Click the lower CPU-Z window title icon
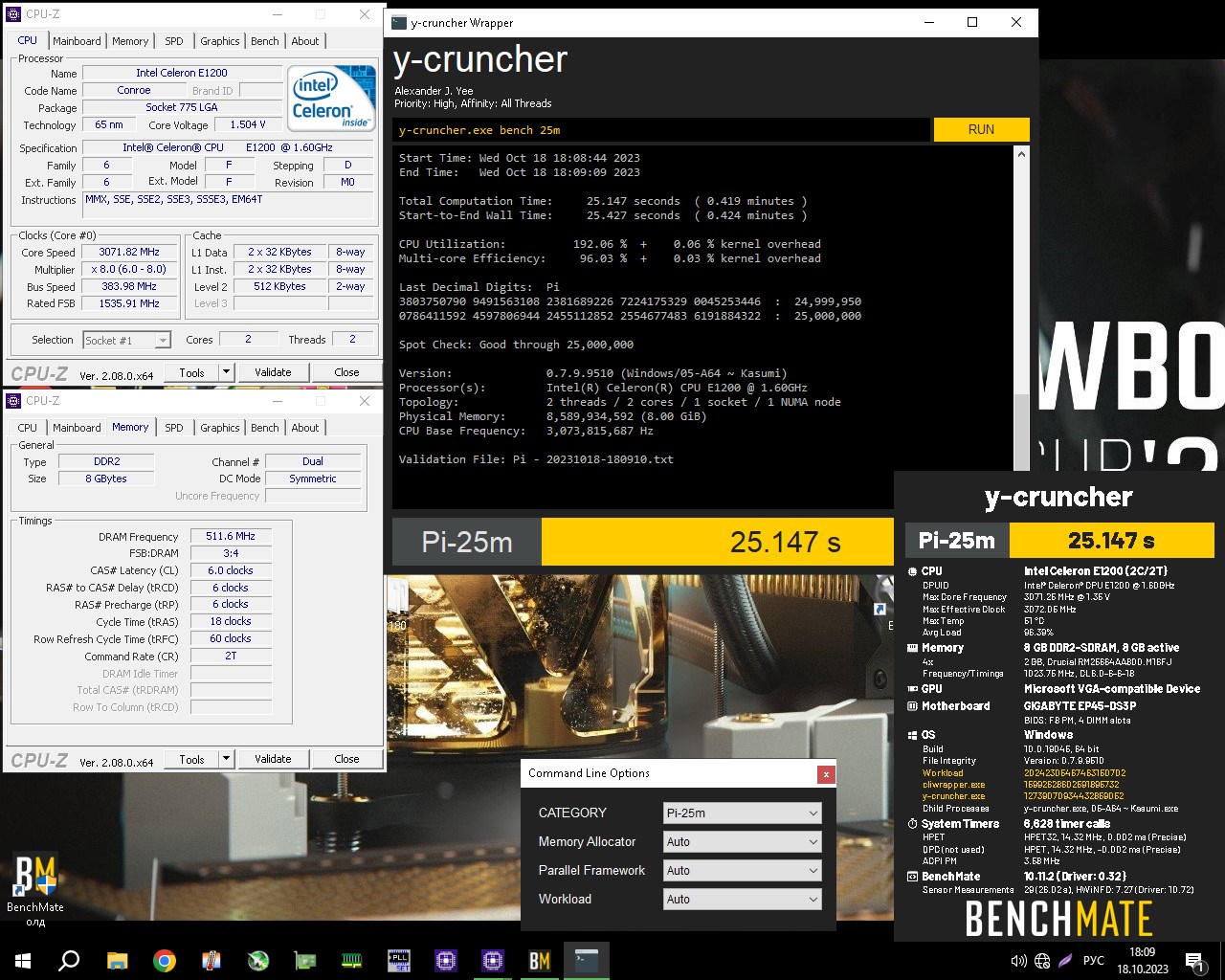This screenshot has height=980, width=1225. [13, 401]
